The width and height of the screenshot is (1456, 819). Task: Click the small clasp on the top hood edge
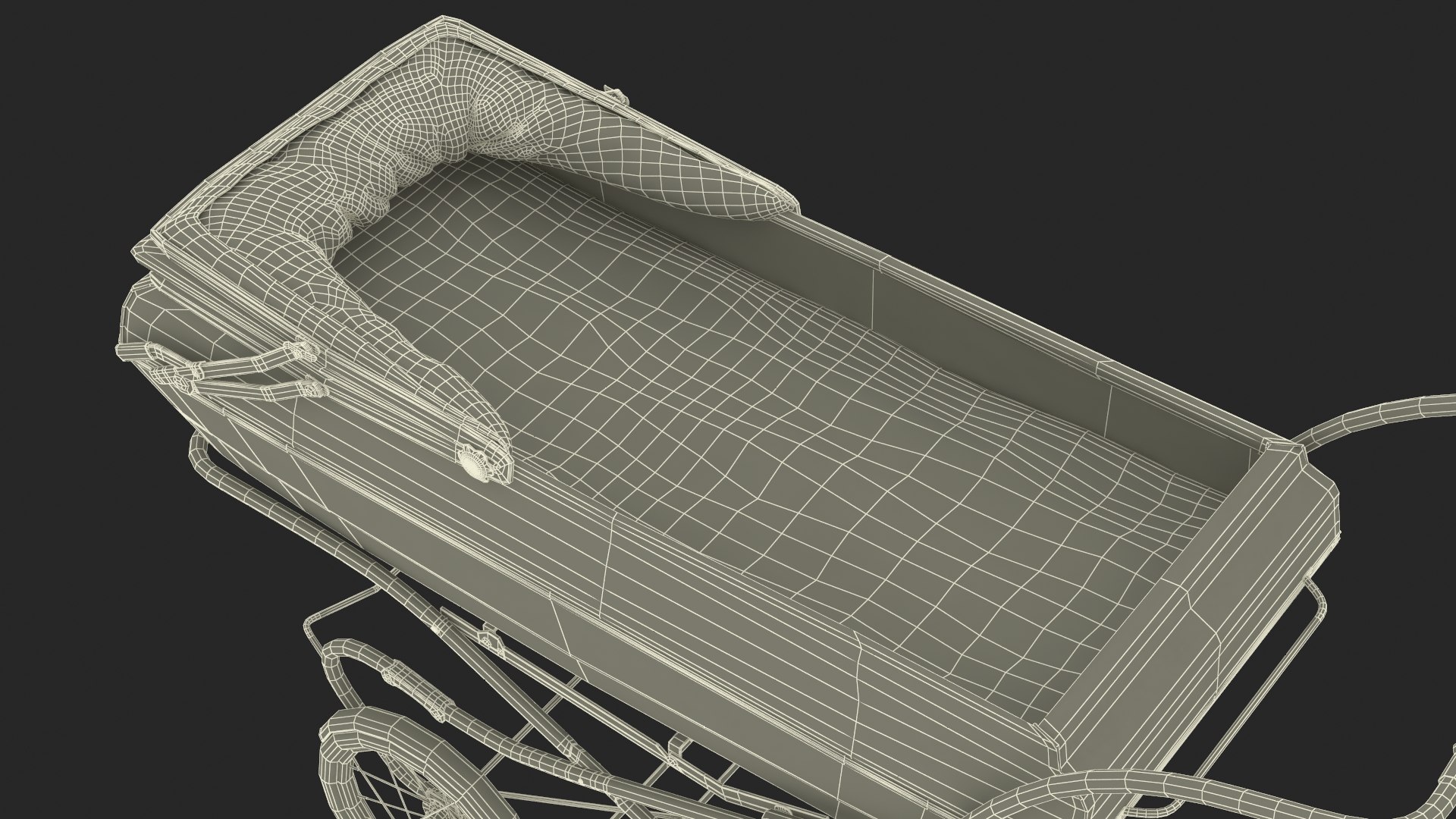click(614, 95)
